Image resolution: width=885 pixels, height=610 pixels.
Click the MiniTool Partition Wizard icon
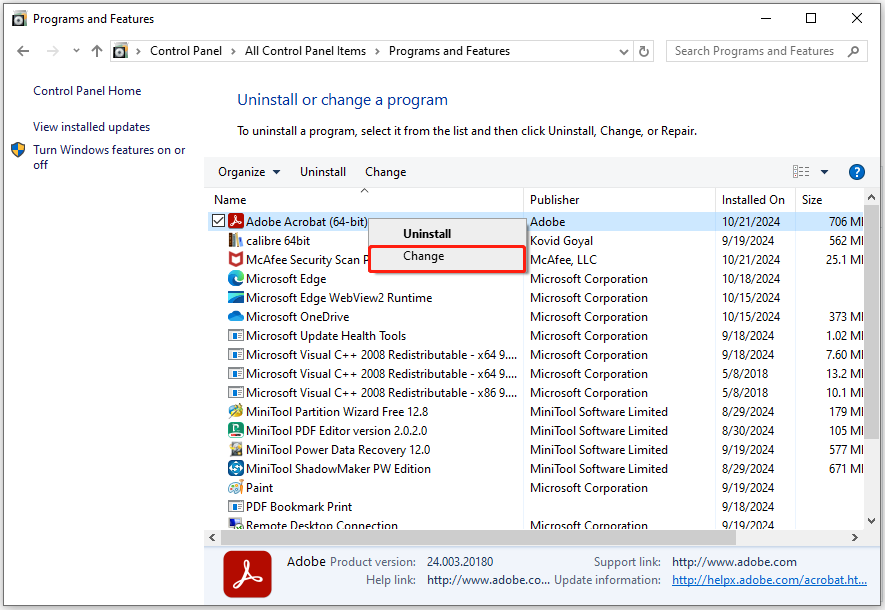coord(236,411)
